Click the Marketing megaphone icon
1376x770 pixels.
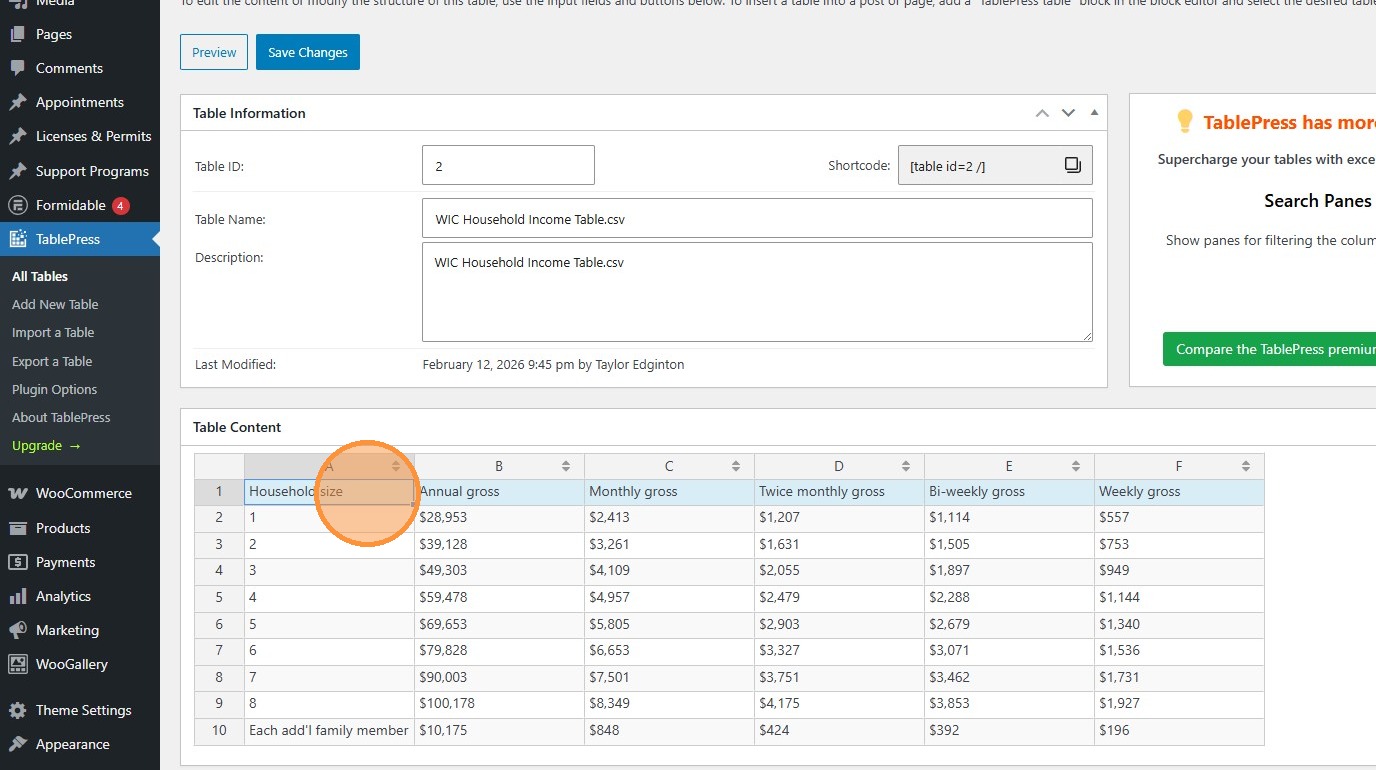pos(17,630)
